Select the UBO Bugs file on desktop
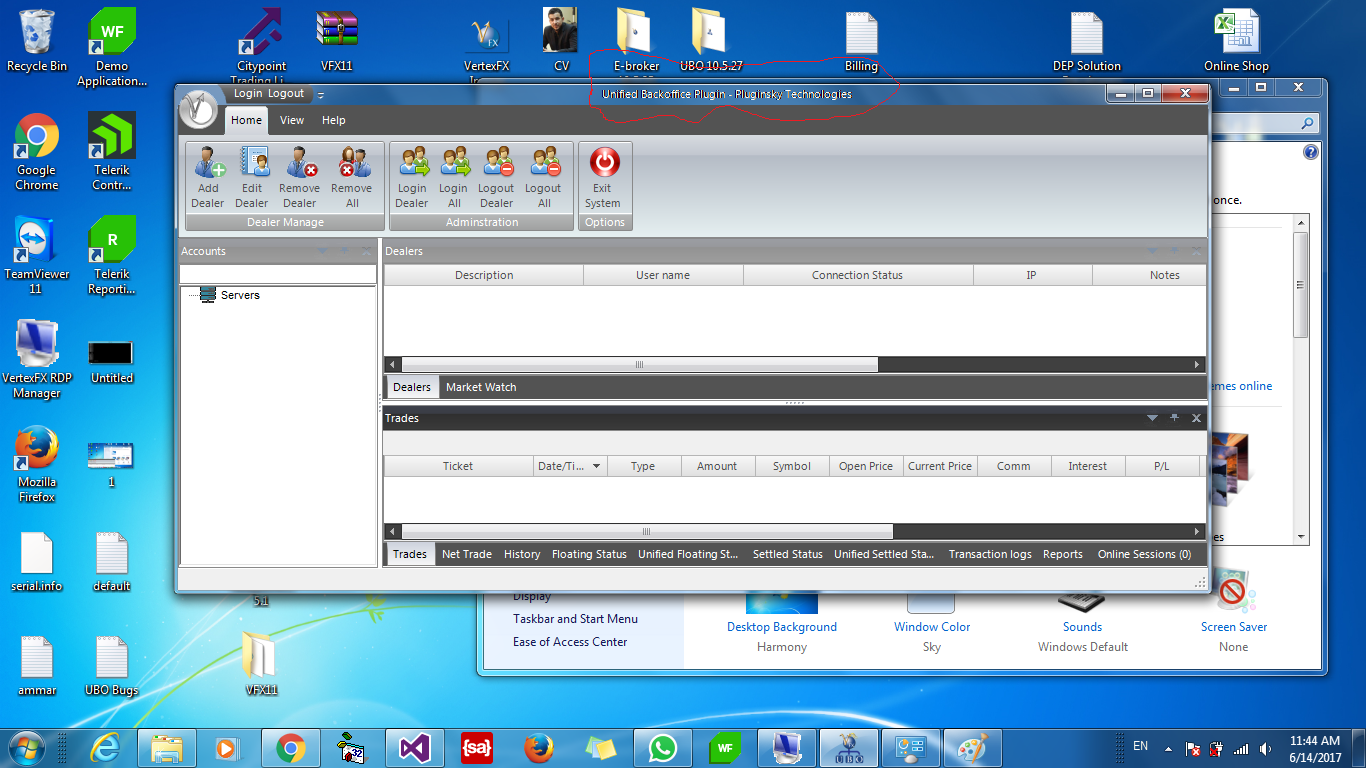Viewport: 1366px width, 768px height. pyautogui.click(x=112, y=666)
